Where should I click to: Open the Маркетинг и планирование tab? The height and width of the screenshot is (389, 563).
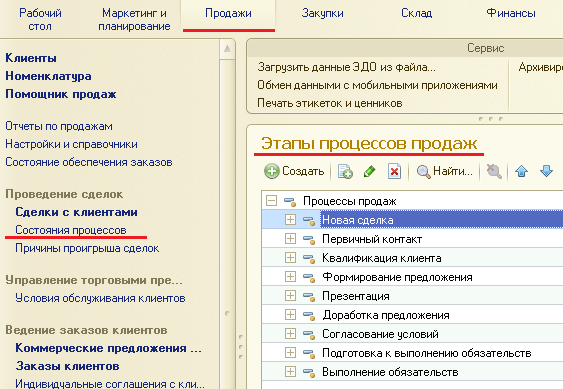pyautogui.click(x=134, y=19)
